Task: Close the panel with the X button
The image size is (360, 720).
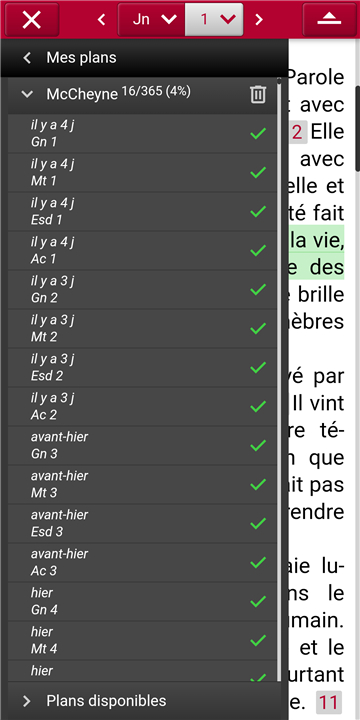Action: (32, 19)
